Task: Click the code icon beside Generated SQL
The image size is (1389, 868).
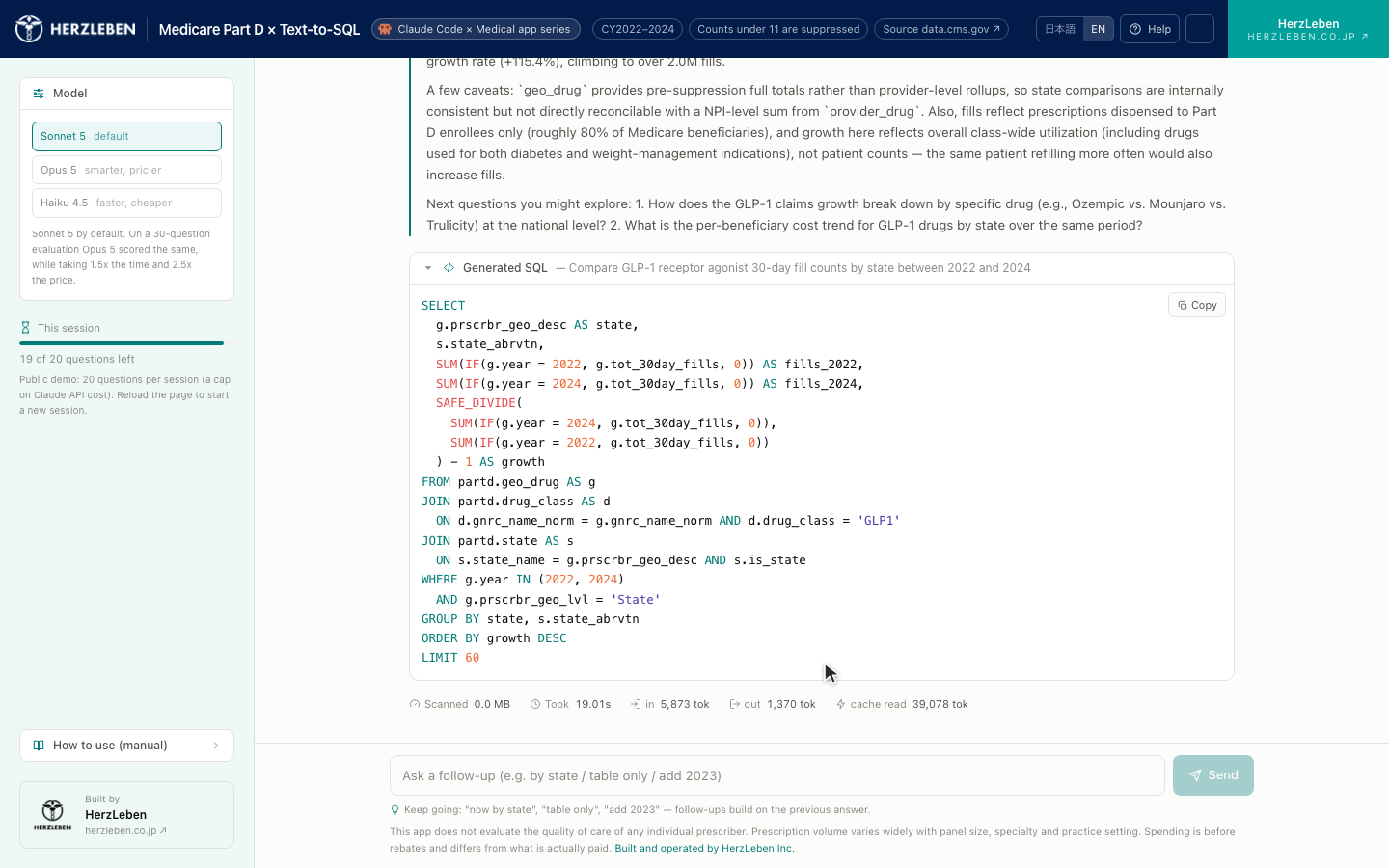Action: pyautogui.click(x=449, y=268)
